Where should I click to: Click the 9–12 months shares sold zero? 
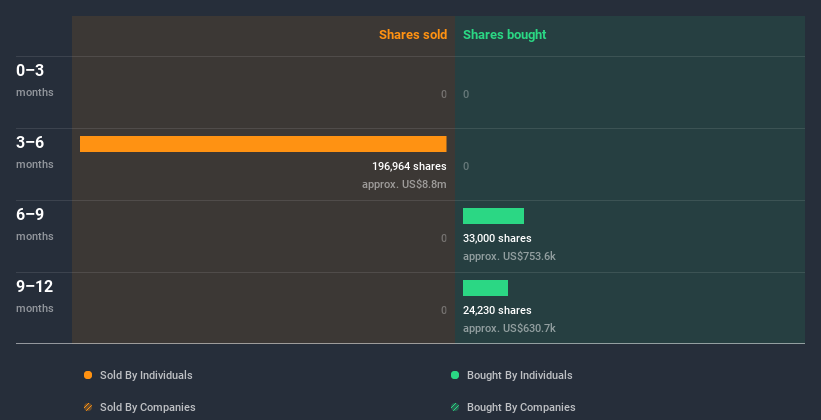click(444, 311)
